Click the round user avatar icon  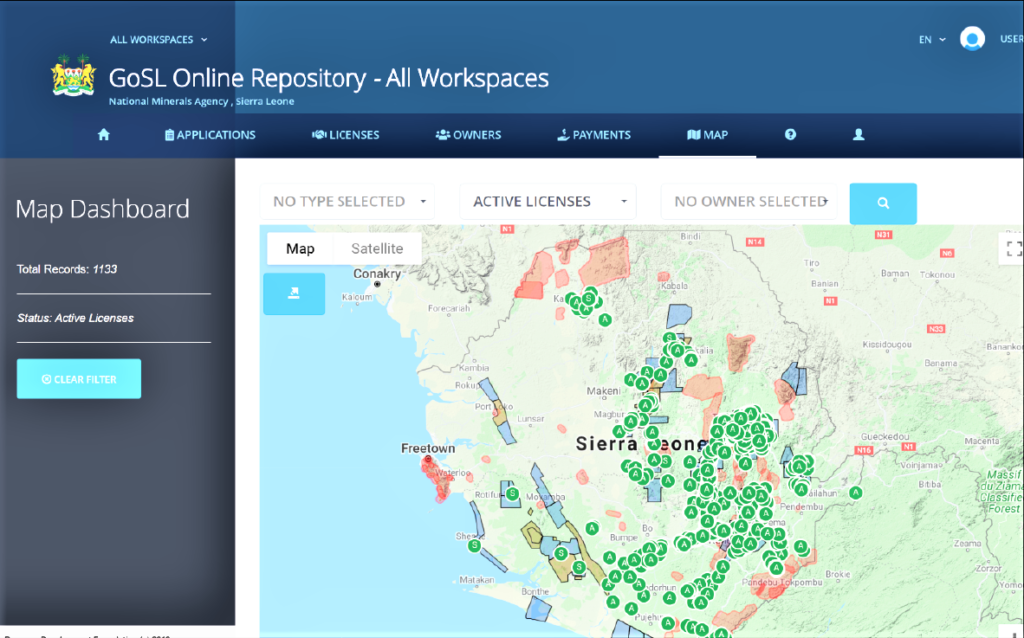(x=972, y=39)
